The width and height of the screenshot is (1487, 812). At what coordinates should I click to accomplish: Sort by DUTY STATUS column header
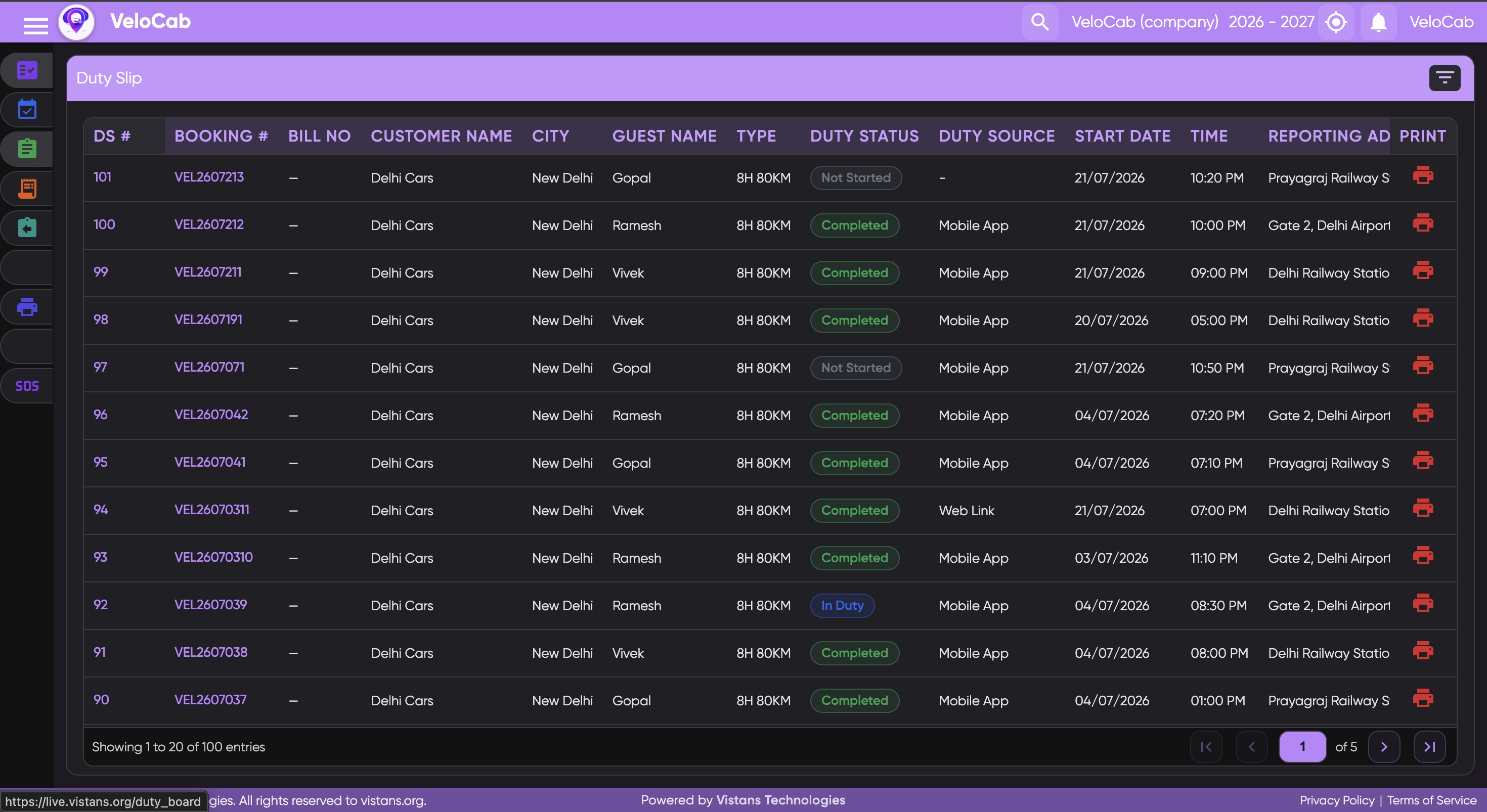pos(864,136)
